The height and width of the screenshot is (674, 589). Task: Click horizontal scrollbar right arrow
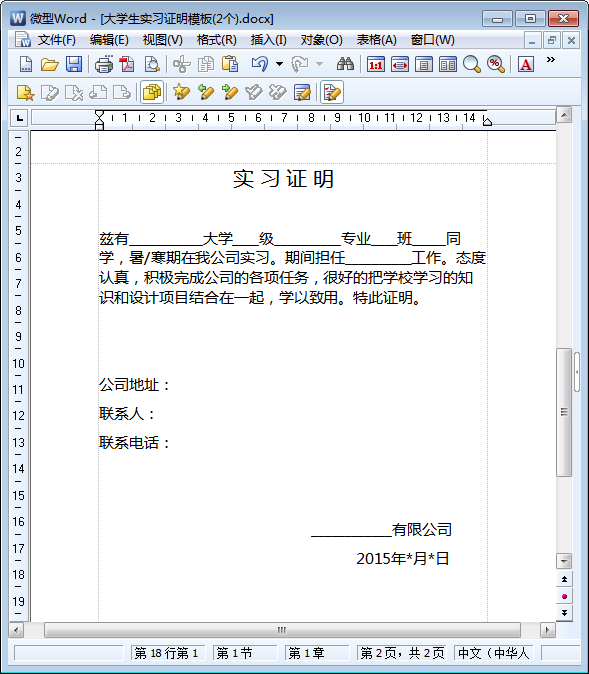tap(547, 631)
